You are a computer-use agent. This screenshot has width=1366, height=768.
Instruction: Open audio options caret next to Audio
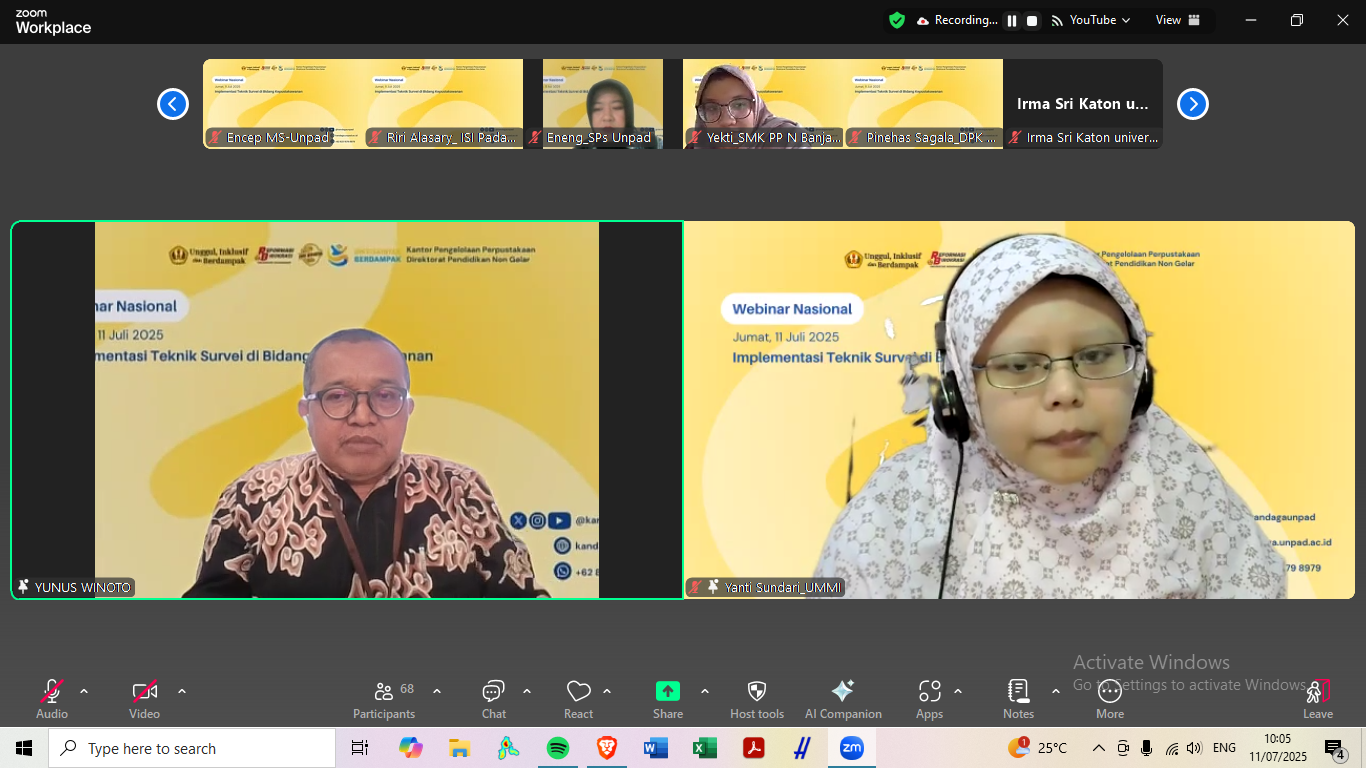pos(84,691)
